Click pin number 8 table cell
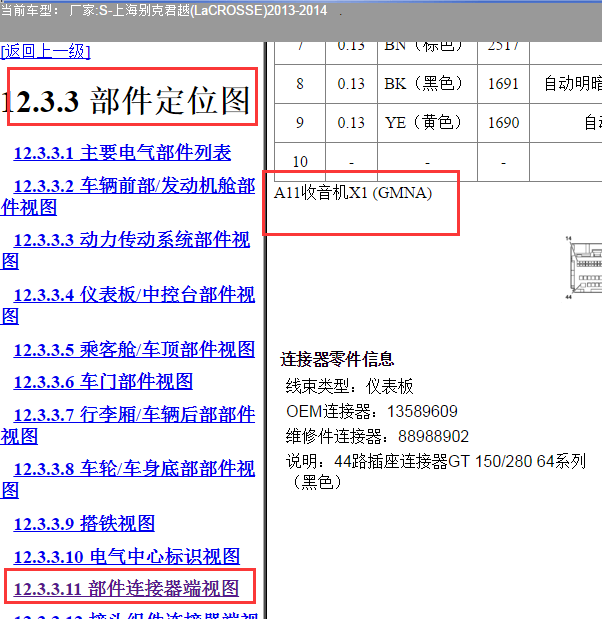This screenshot has width=602, height=619. [x=300, y=84]
